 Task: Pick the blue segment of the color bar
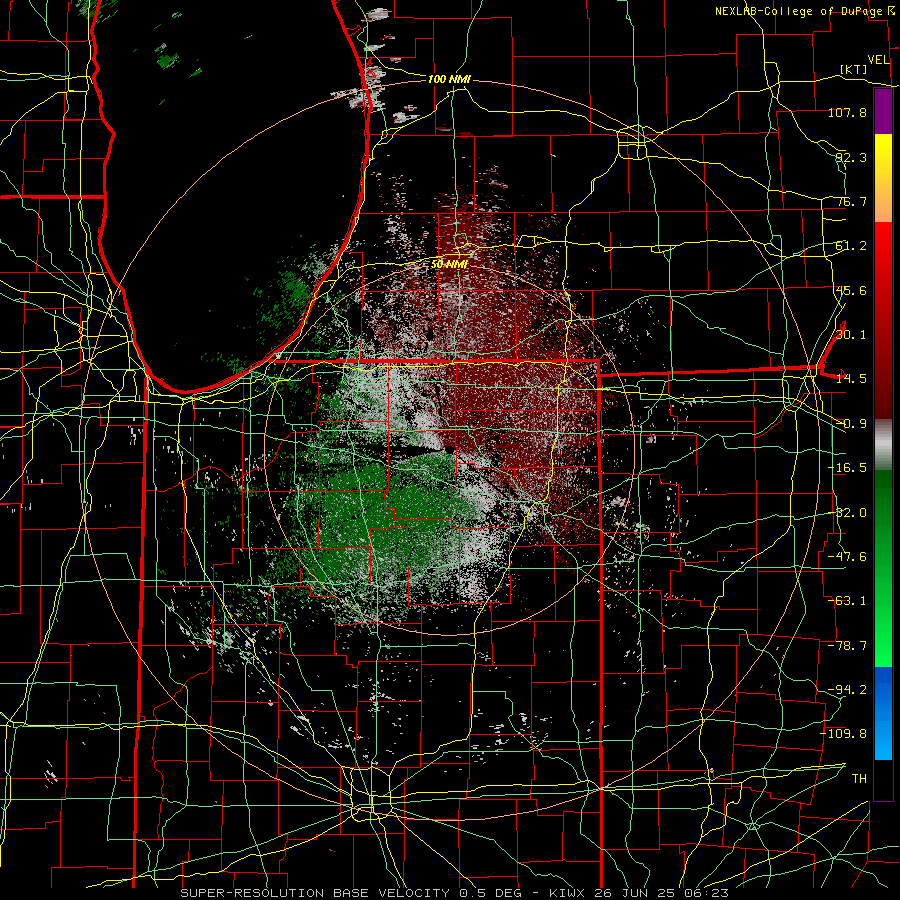pos(883,713)
